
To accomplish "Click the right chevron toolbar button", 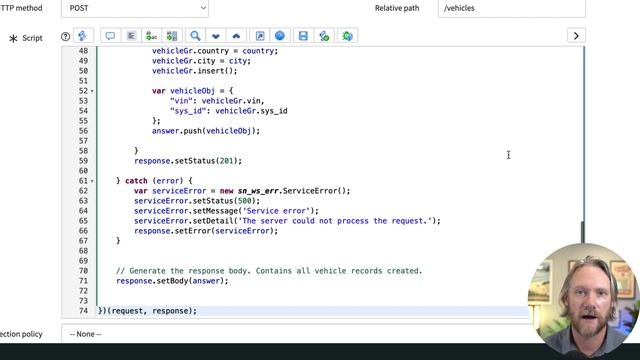I will point(576,36).
